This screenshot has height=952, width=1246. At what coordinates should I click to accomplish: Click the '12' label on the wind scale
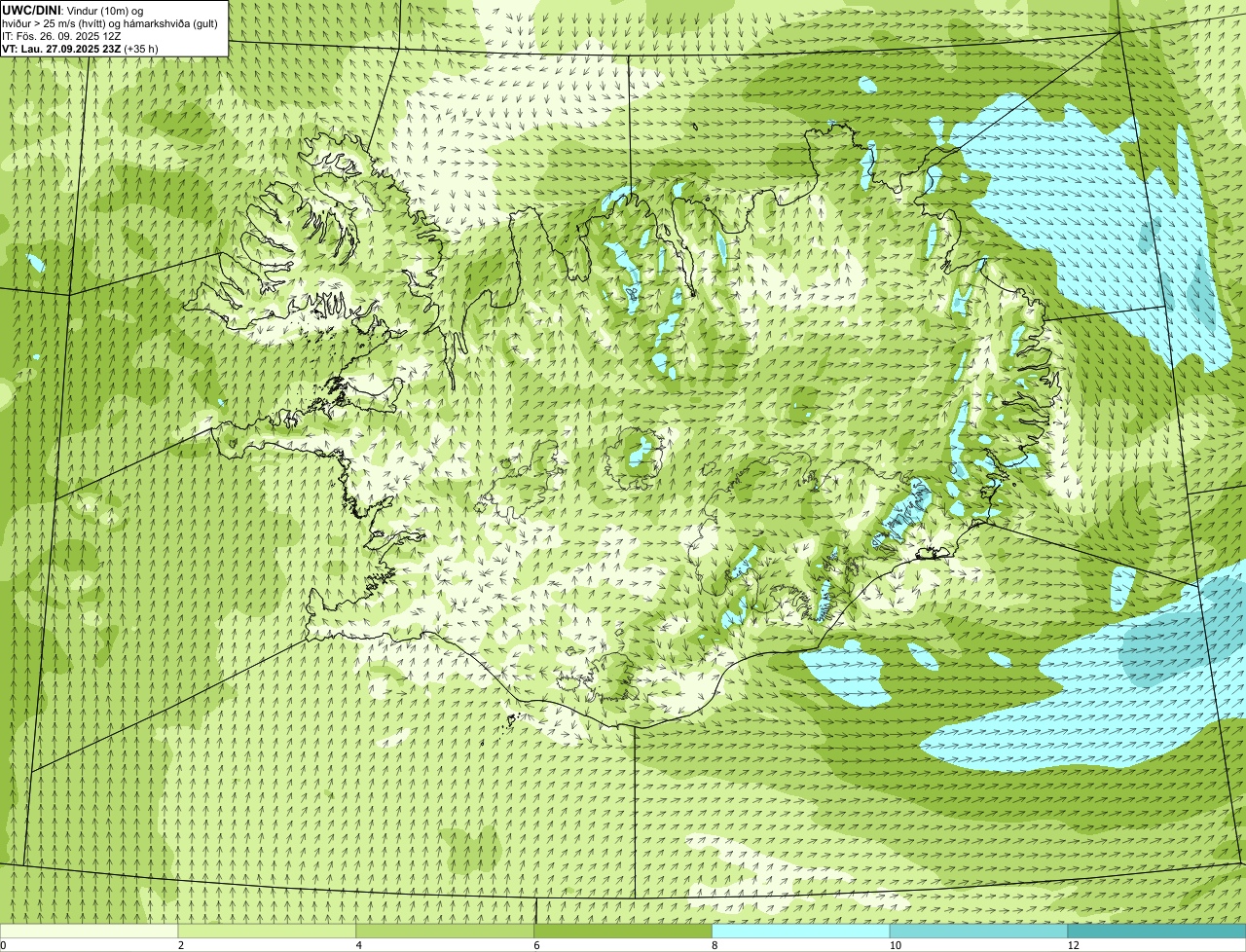coord(1074,945)
